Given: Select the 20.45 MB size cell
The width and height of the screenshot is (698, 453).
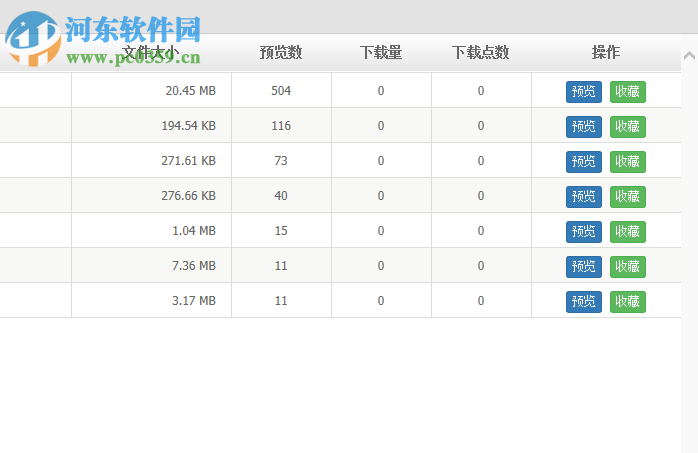Looking at the screenshot, I should (151, 90).
